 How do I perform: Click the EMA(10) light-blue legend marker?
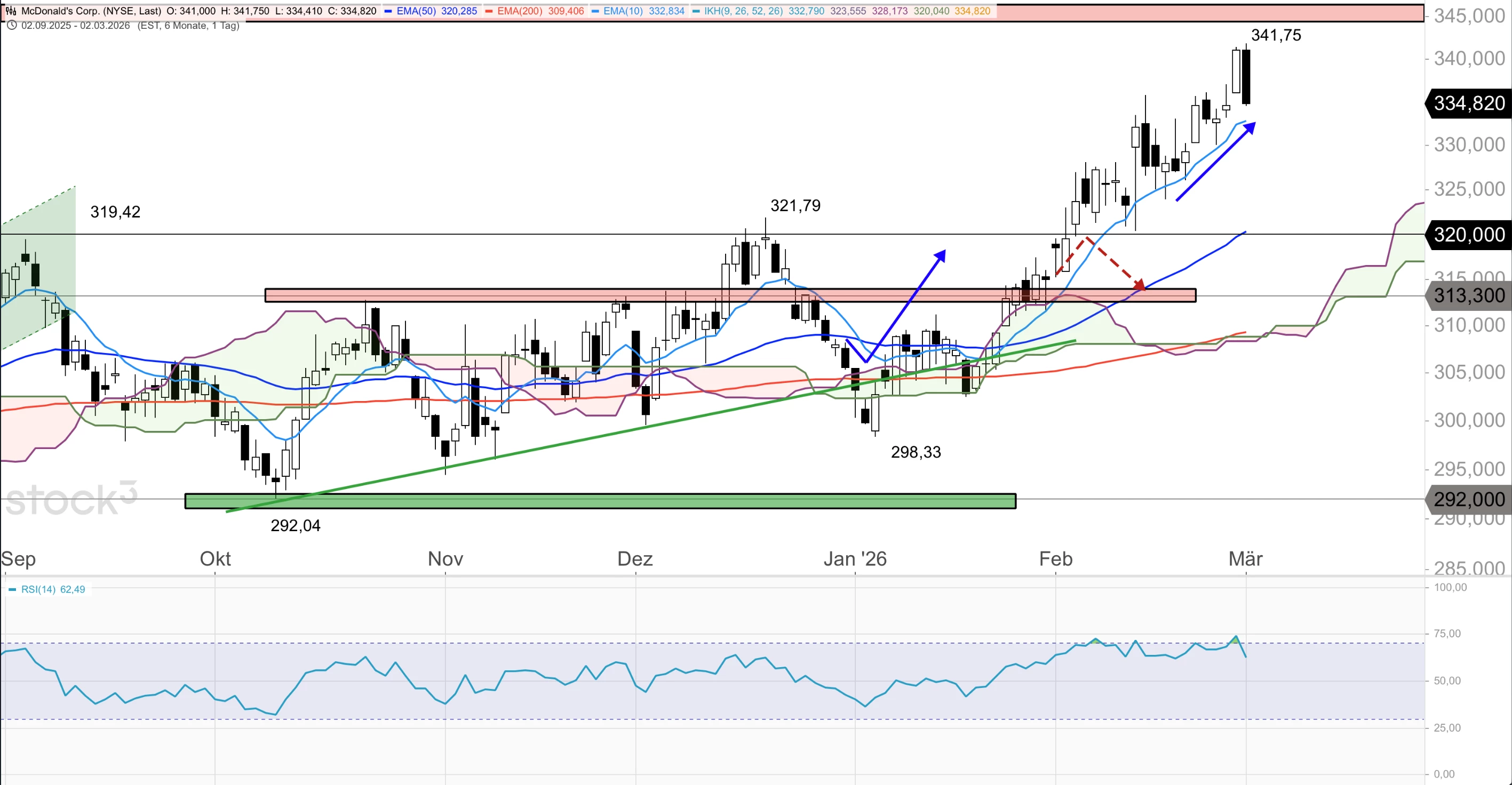(x=595, y=11)
